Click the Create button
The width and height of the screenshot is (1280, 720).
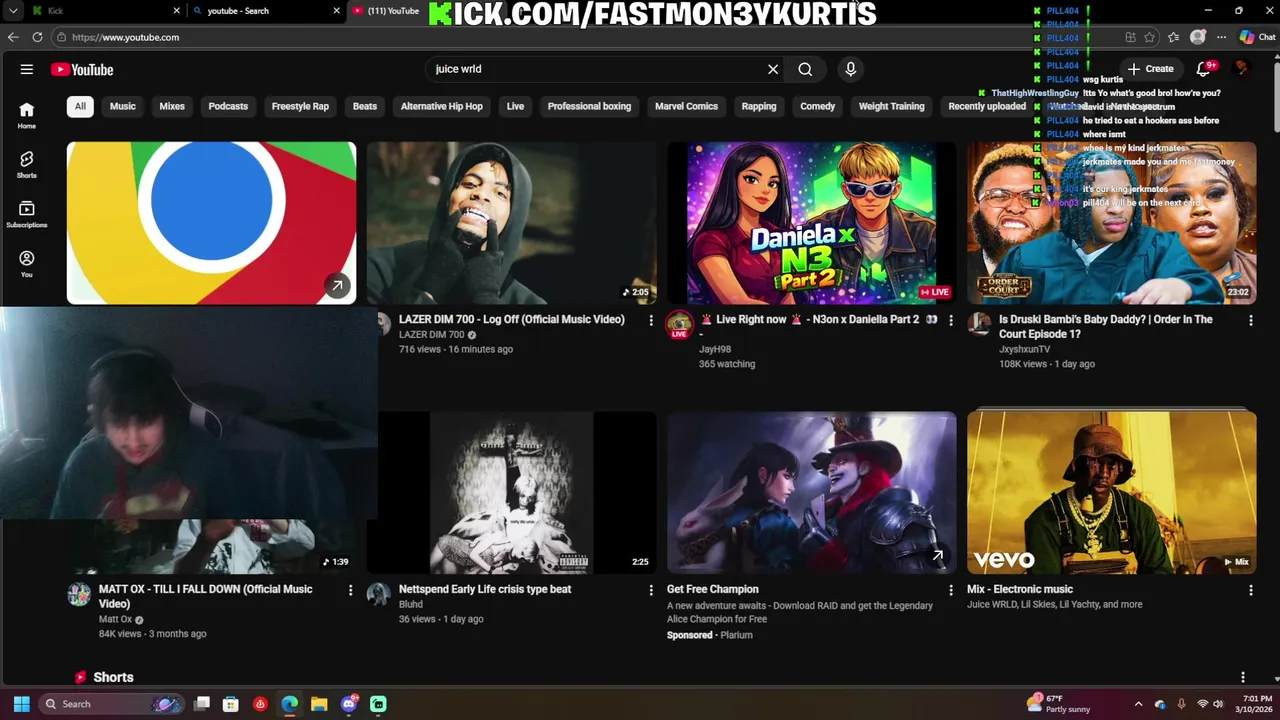(x=1150, y=69)
